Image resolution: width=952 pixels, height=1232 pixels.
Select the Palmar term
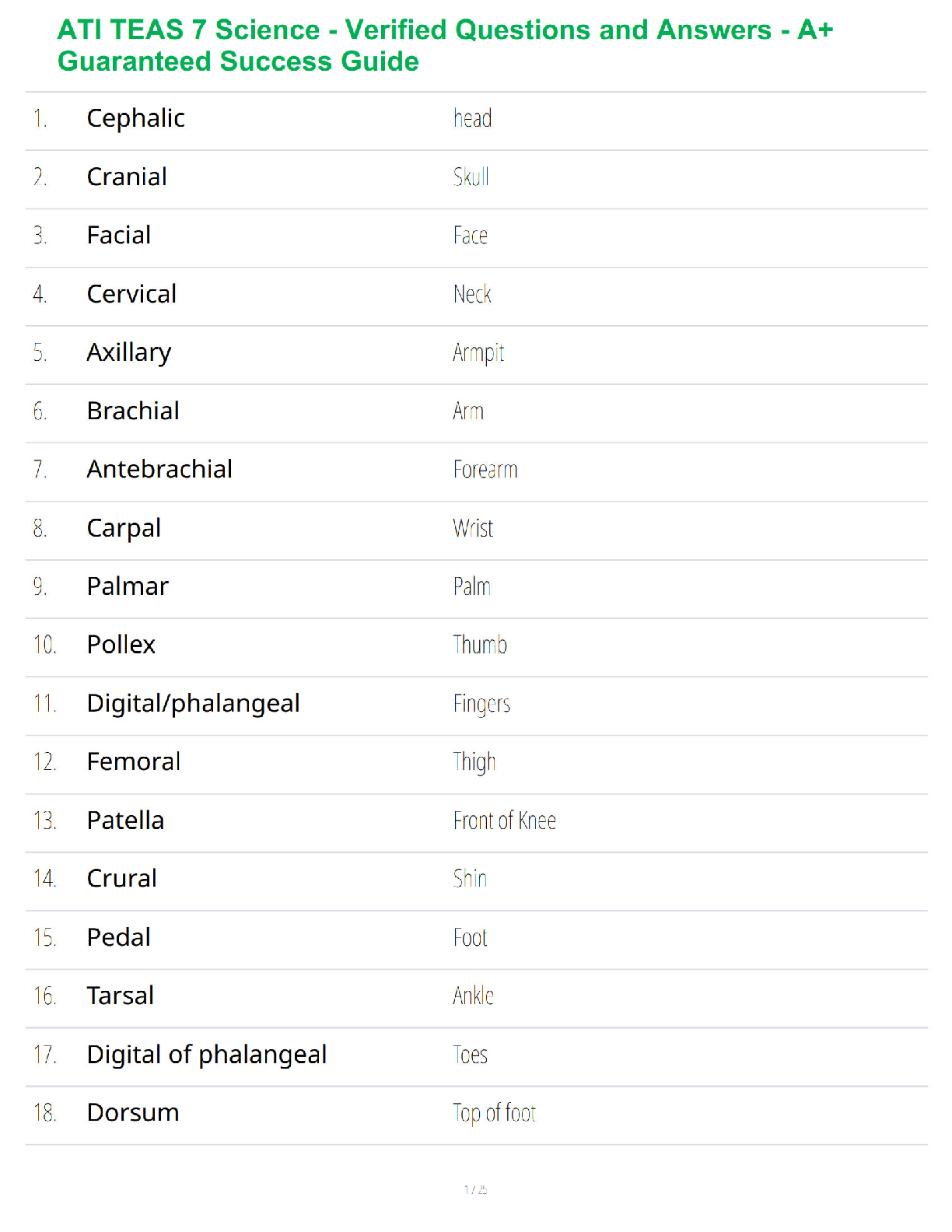coord(128,586)
